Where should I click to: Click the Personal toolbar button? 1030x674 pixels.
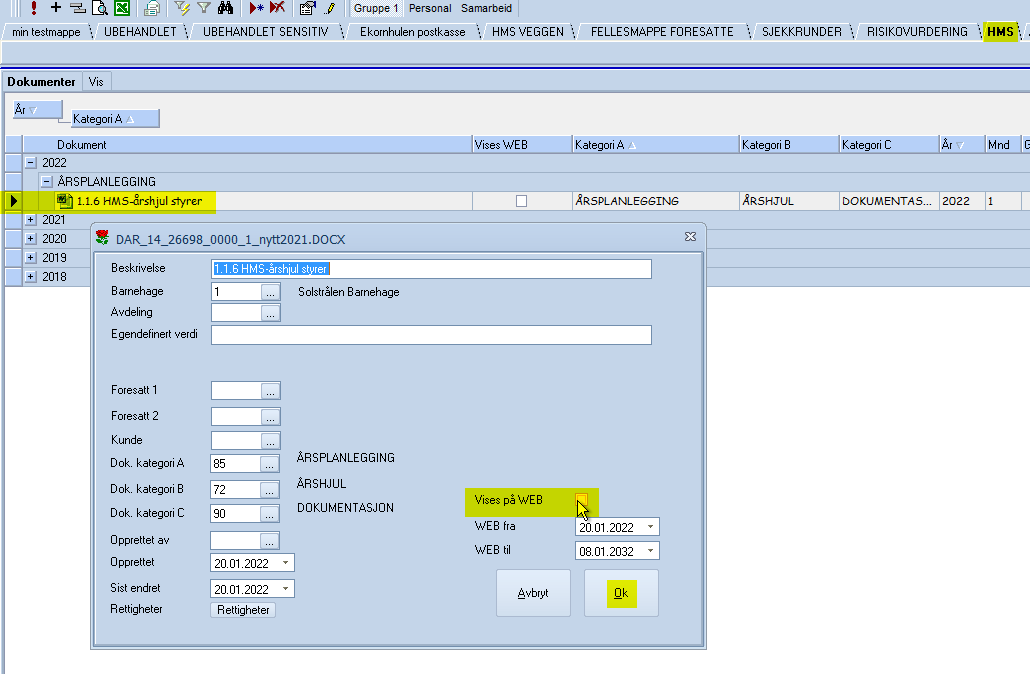tap(430, 8)
